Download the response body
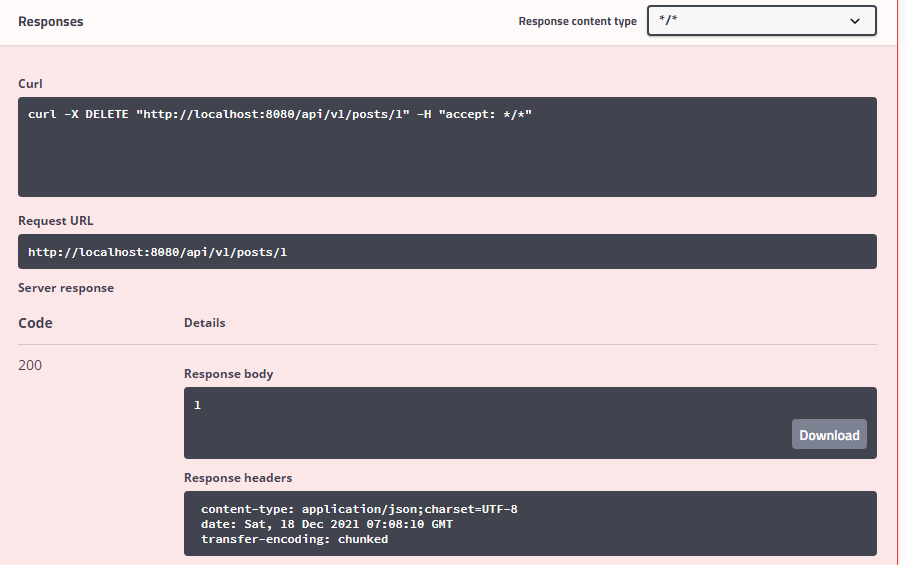This screenshot has width=905, height=565. [x=829, y=435]
